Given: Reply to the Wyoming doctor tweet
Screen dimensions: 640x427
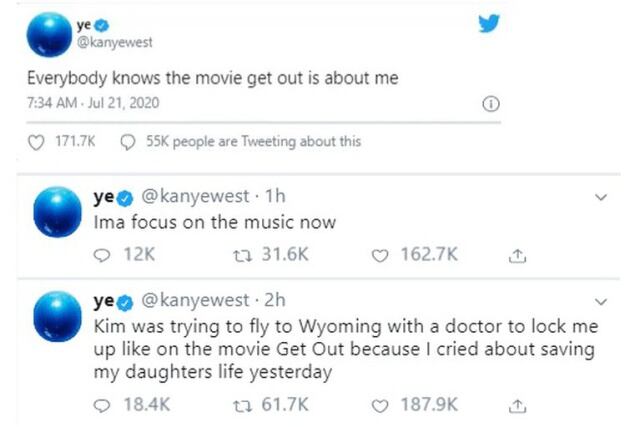Looking at the screenshot, I should 102,405.
